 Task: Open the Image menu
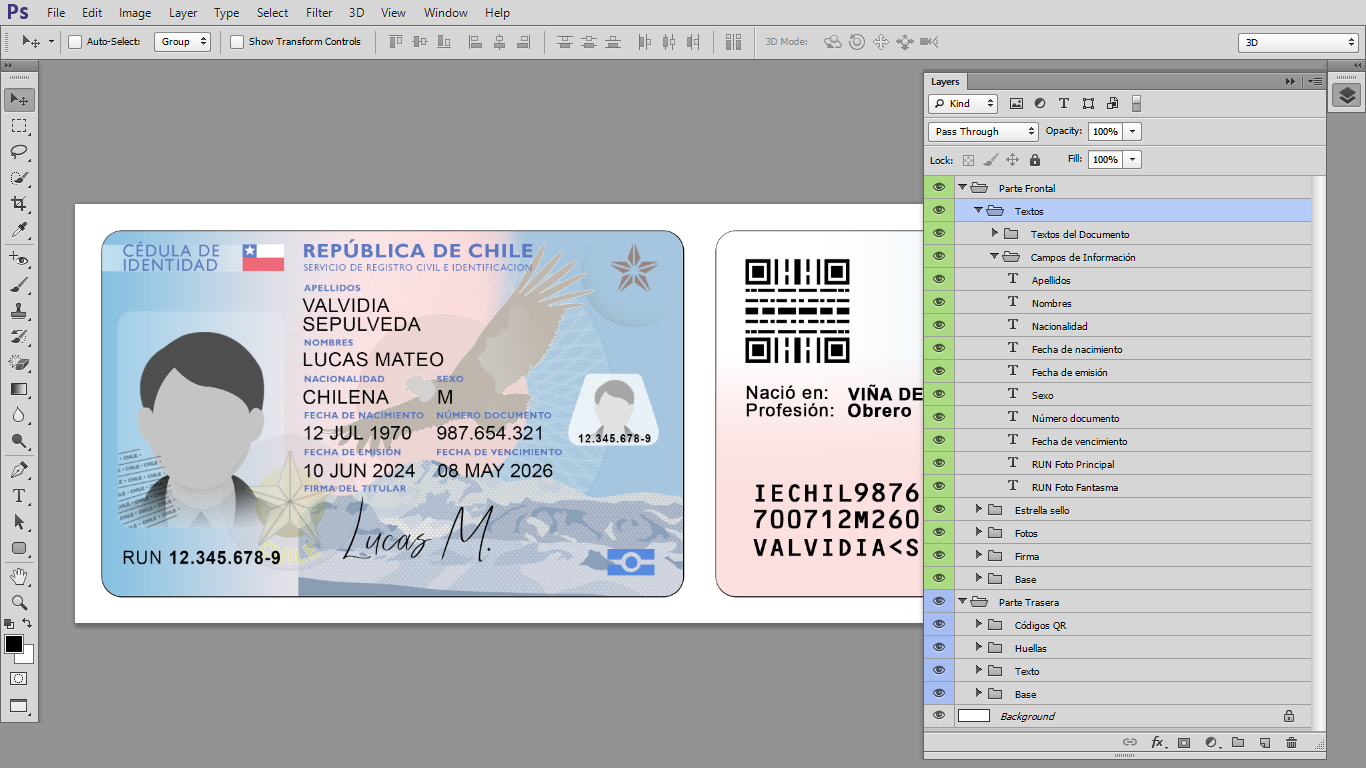(x=135, y=13)
